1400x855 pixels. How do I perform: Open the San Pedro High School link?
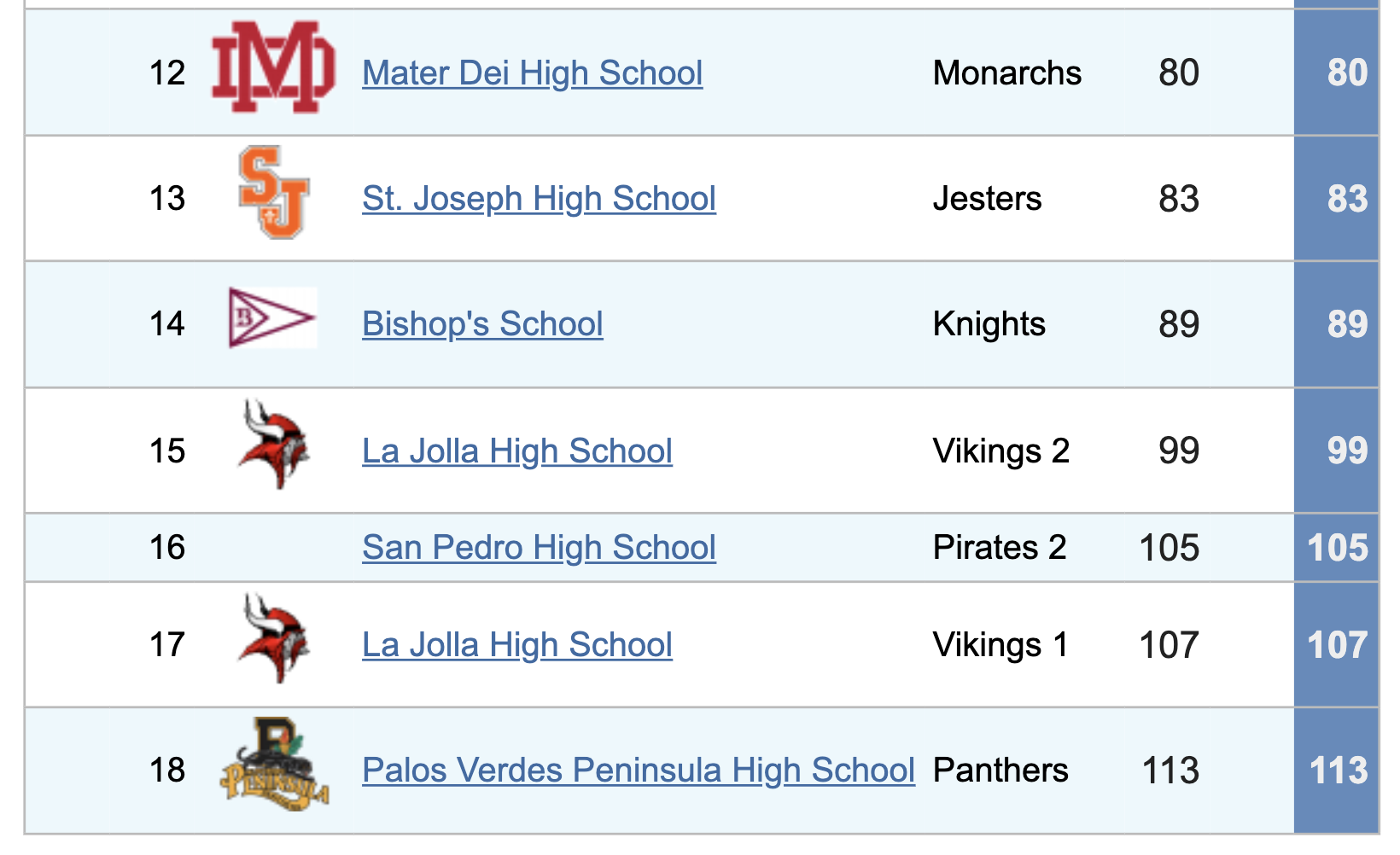pos(539,547)
